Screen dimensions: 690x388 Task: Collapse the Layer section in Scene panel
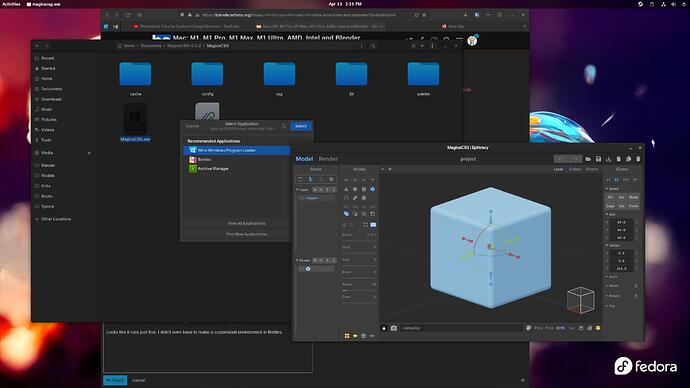click(297, 190)
